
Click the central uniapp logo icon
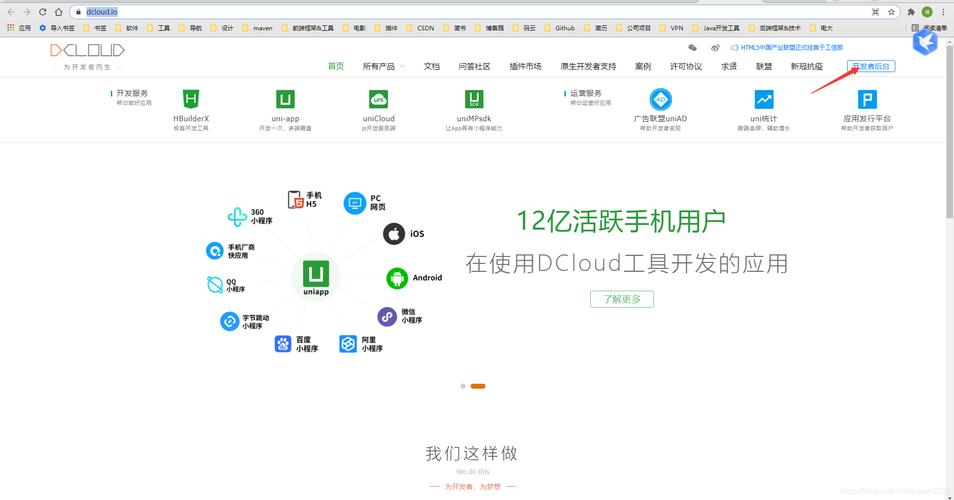coord(316,274)
